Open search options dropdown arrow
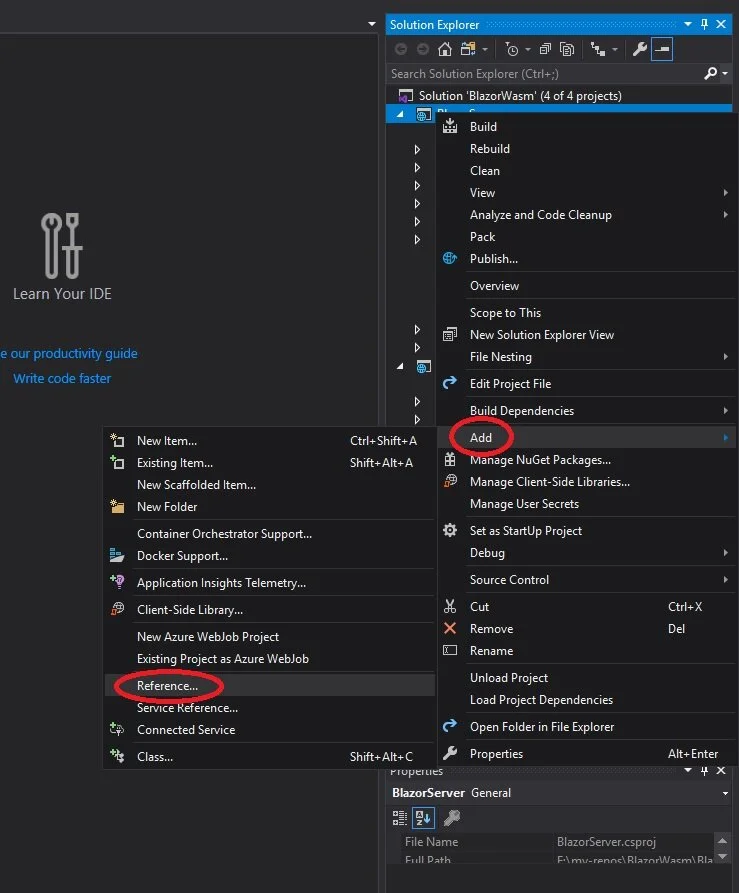 click(x=725, y=73)
